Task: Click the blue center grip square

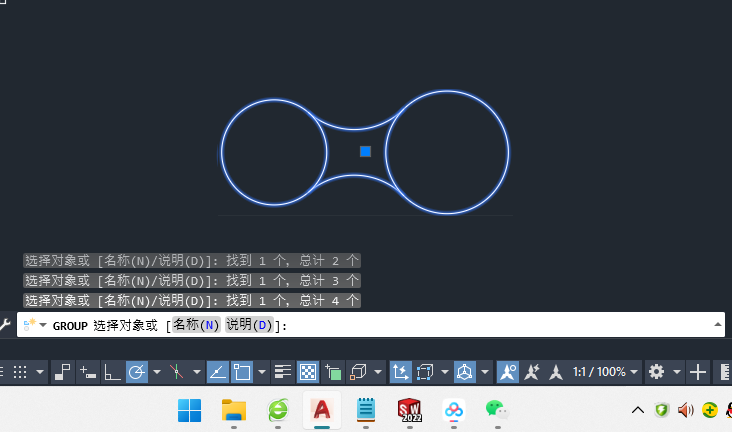Action: (x=365, y=151)
